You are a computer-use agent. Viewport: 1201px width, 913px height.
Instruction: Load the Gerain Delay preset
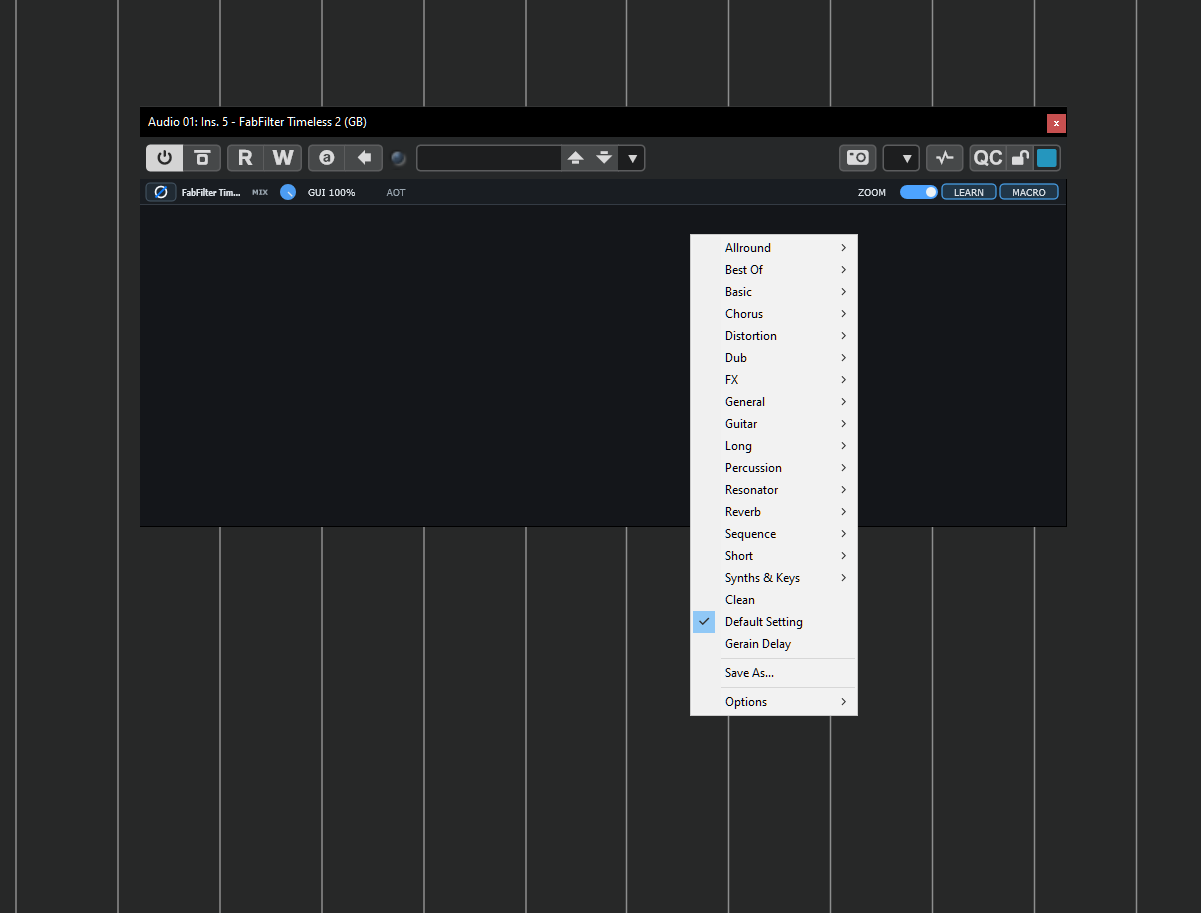(774, 644)
